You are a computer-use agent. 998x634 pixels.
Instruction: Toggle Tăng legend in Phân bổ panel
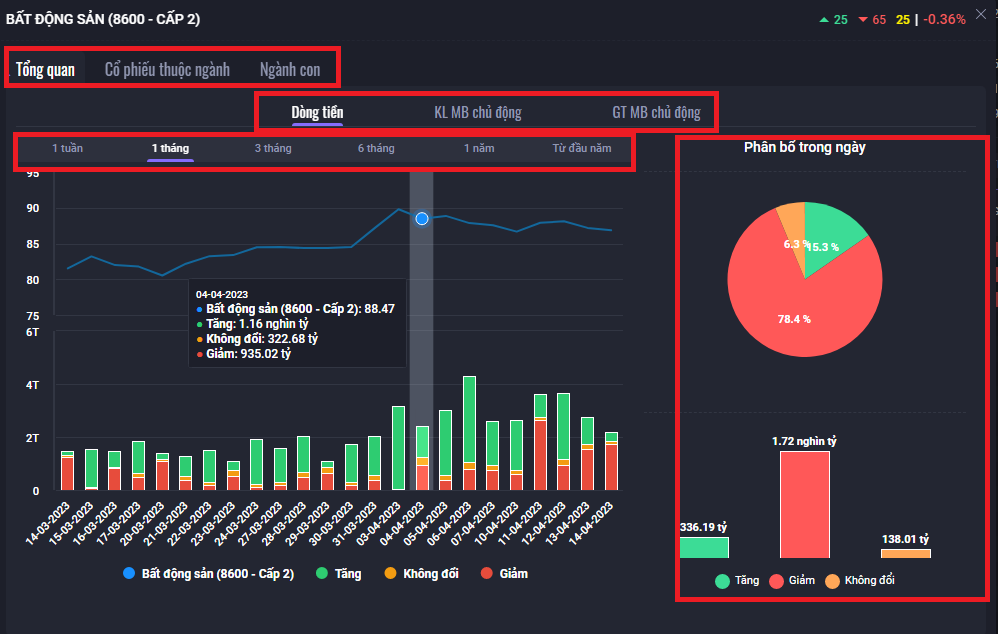click(736, 581)
